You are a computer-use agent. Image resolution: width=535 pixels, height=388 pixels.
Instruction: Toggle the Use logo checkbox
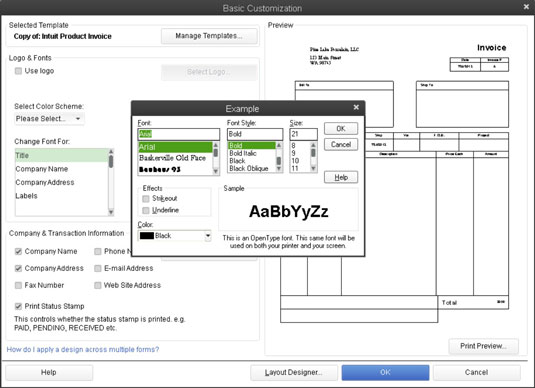[x=18, y=71]
